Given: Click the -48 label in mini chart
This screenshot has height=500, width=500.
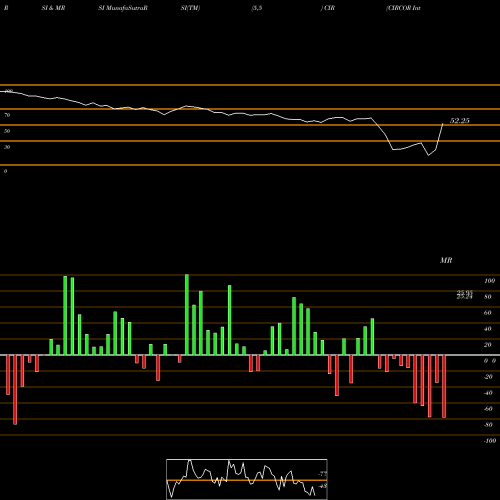Looking at the screenshot, I should [x=322, y=486].
